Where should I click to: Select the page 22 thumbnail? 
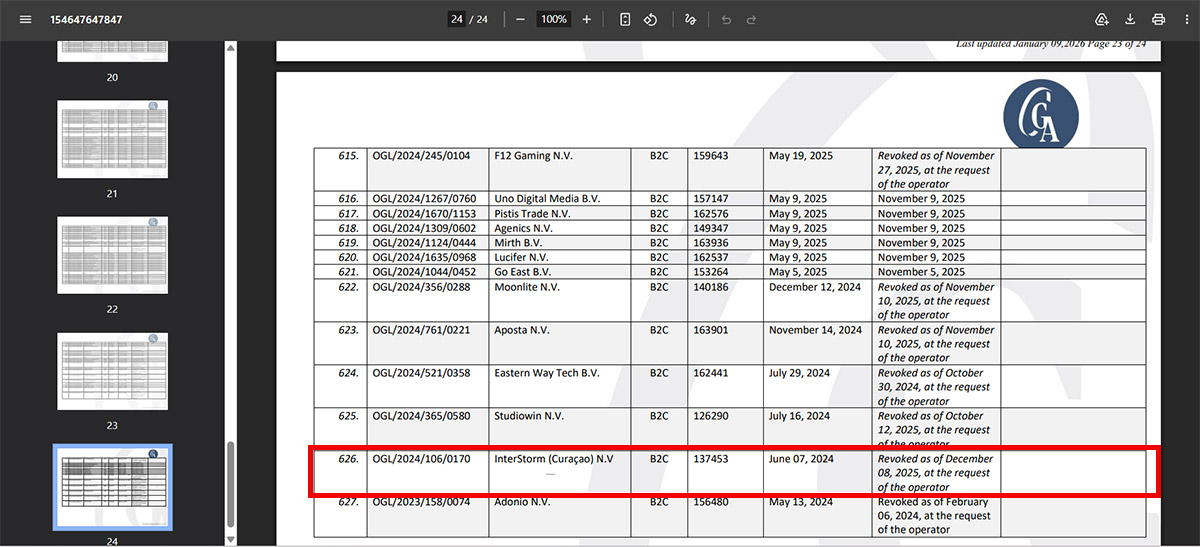pos(112,255)
